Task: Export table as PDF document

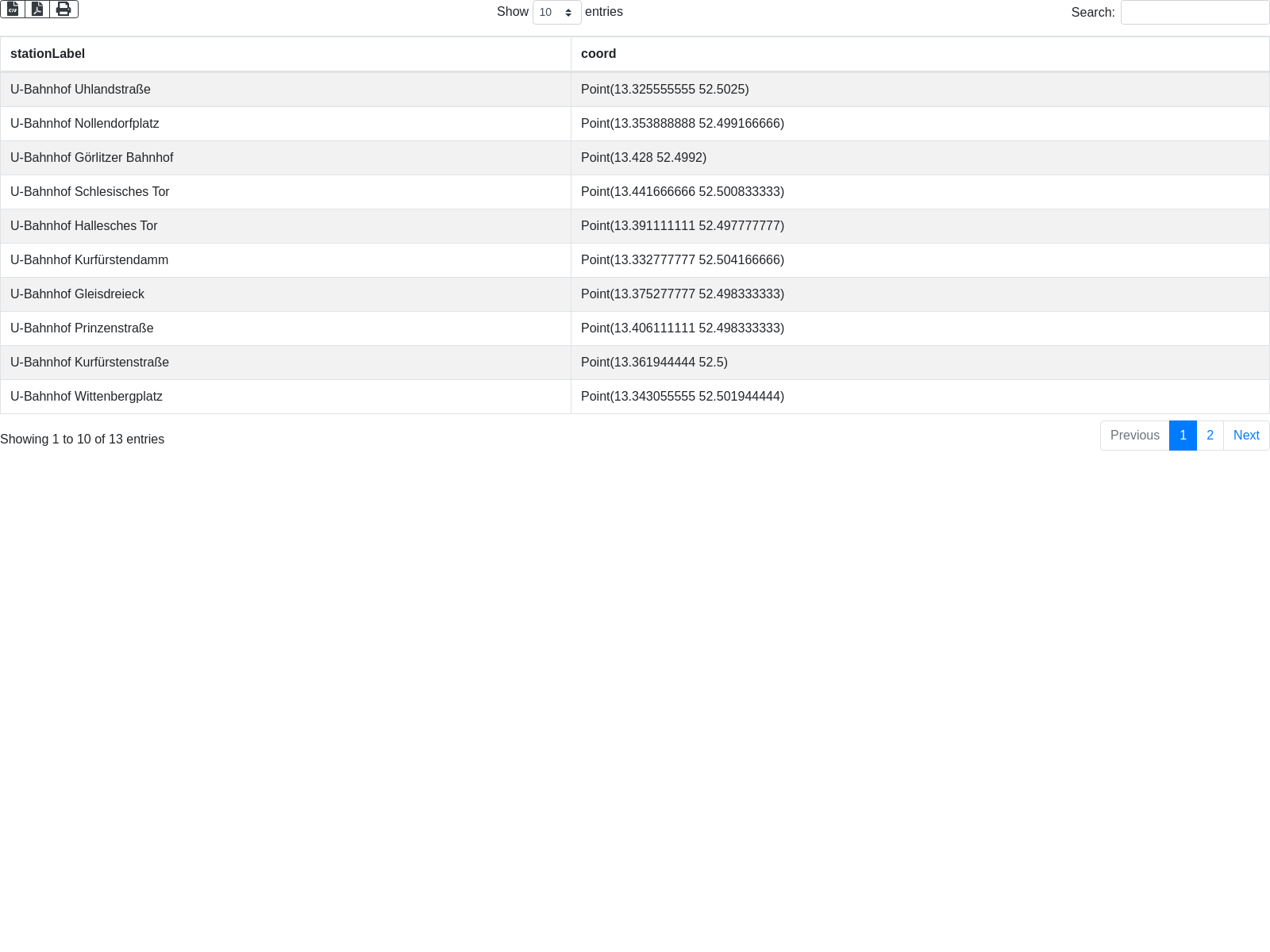Action: pos(37,10)
